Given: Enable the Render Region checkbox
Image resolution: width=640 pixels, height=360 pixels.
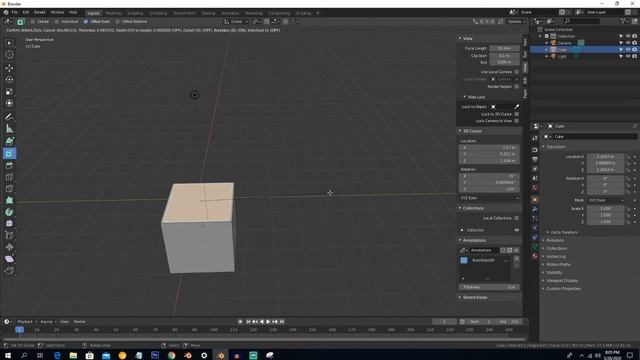Looking at the screenshot, I should click(x=516, y=87).
